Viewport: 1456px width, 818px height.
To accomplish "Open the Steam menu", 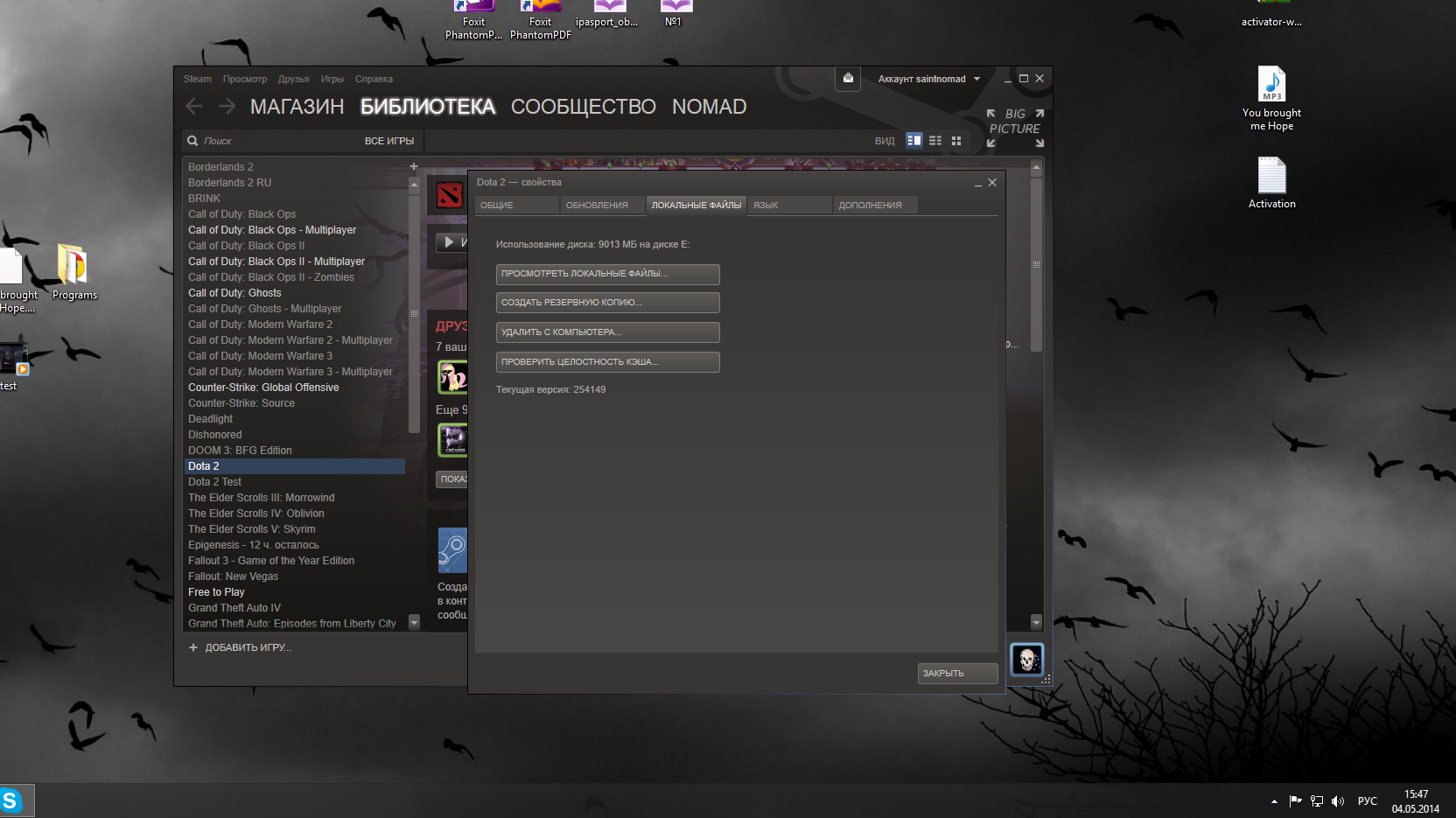I will 198,79.
